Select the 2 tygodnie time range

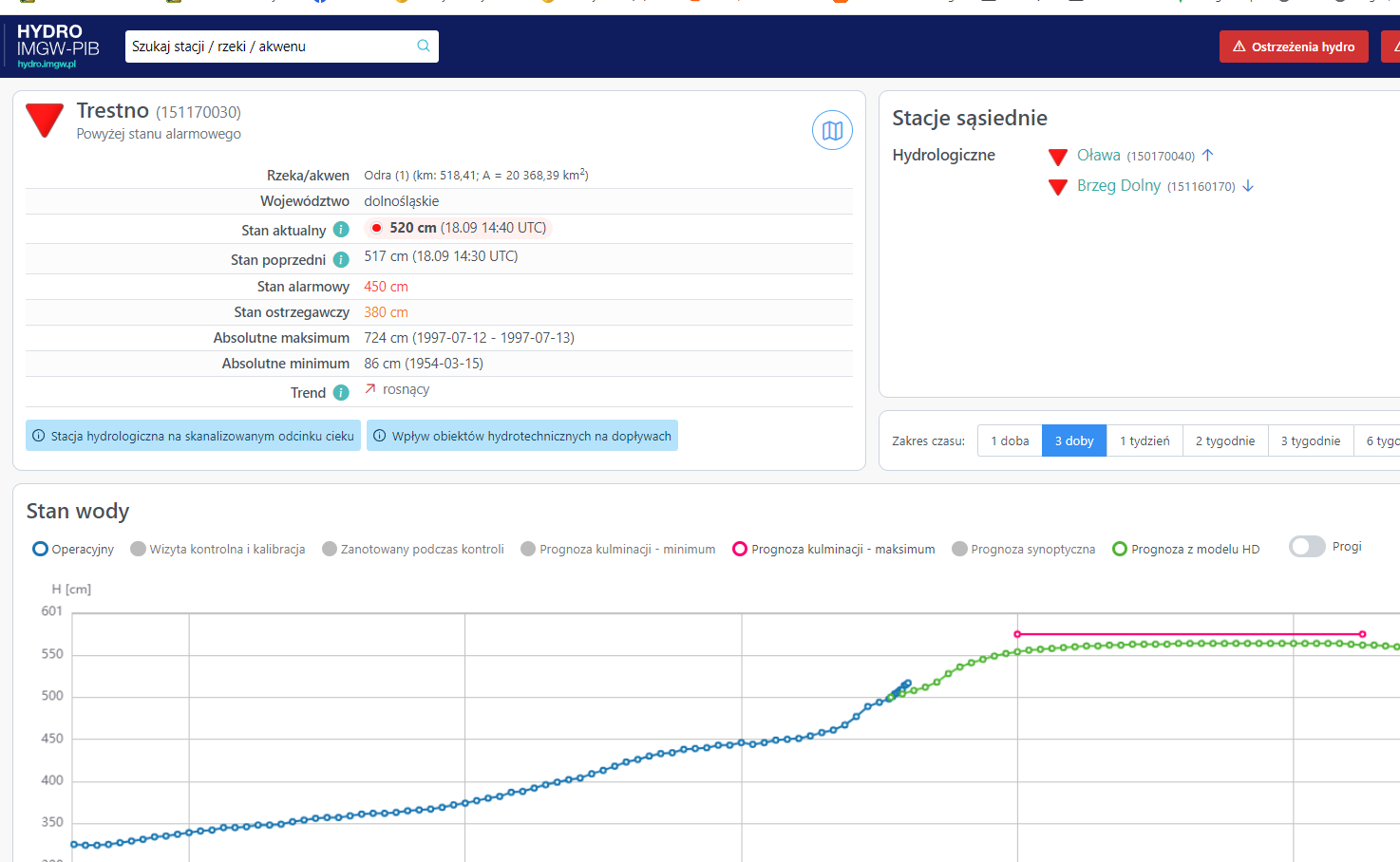[x=1224, y=440]
